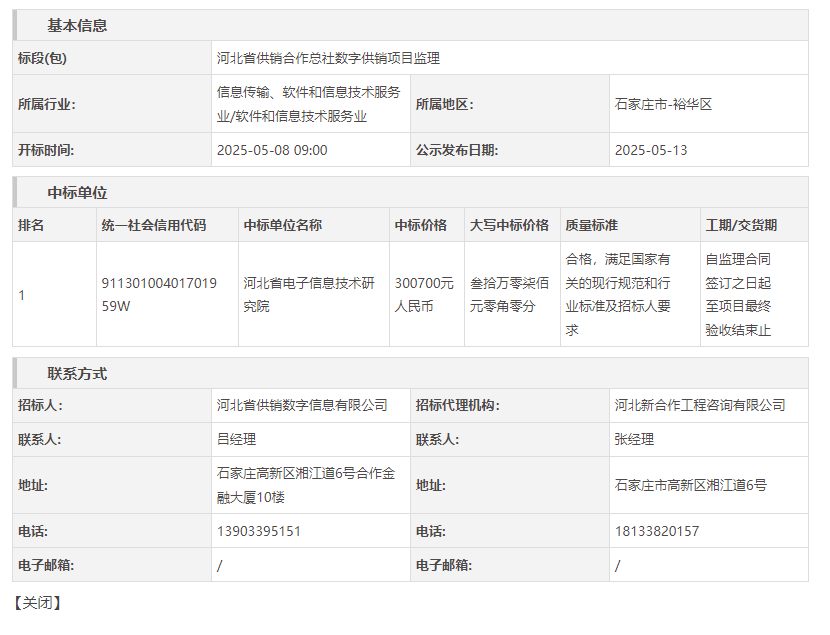Select credit code 91130100401701959W

click(x=159, y=295)
